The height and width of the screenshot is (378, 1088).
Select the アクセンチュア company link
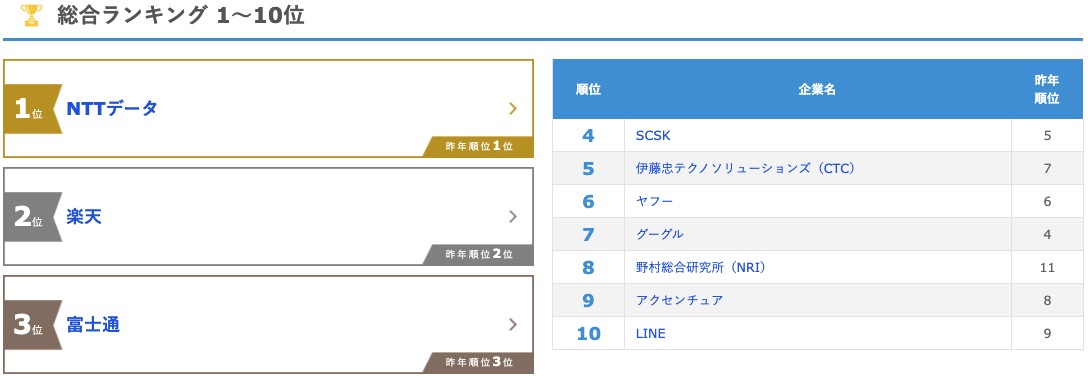[679, 300]
